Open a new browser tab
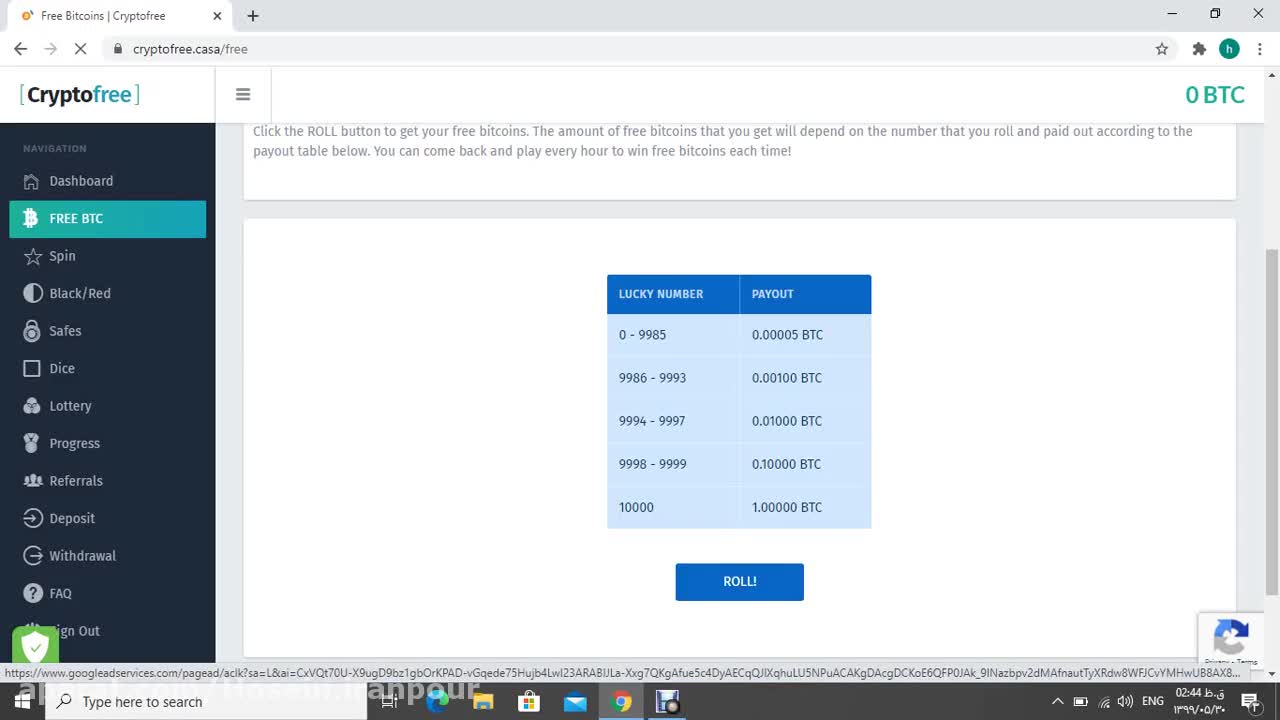 point(253,16)
